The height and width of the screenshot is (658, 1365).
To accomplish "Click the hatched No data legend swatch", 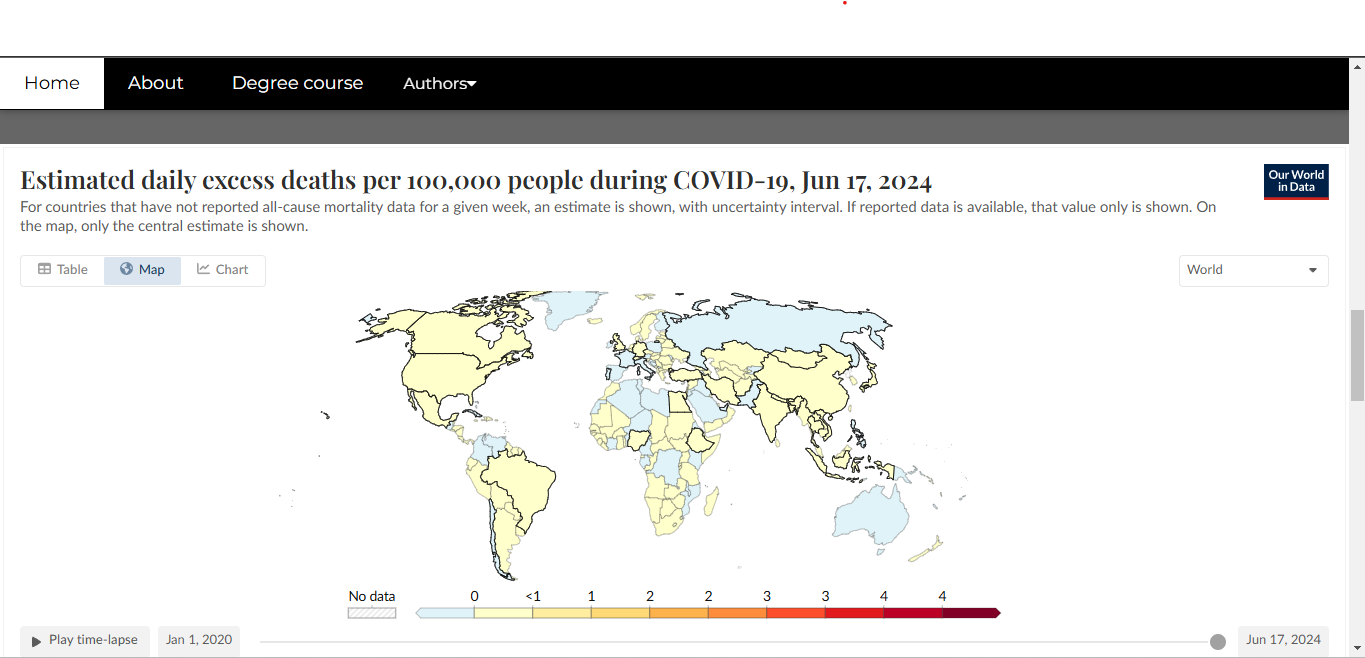I will tap(371, 612).
